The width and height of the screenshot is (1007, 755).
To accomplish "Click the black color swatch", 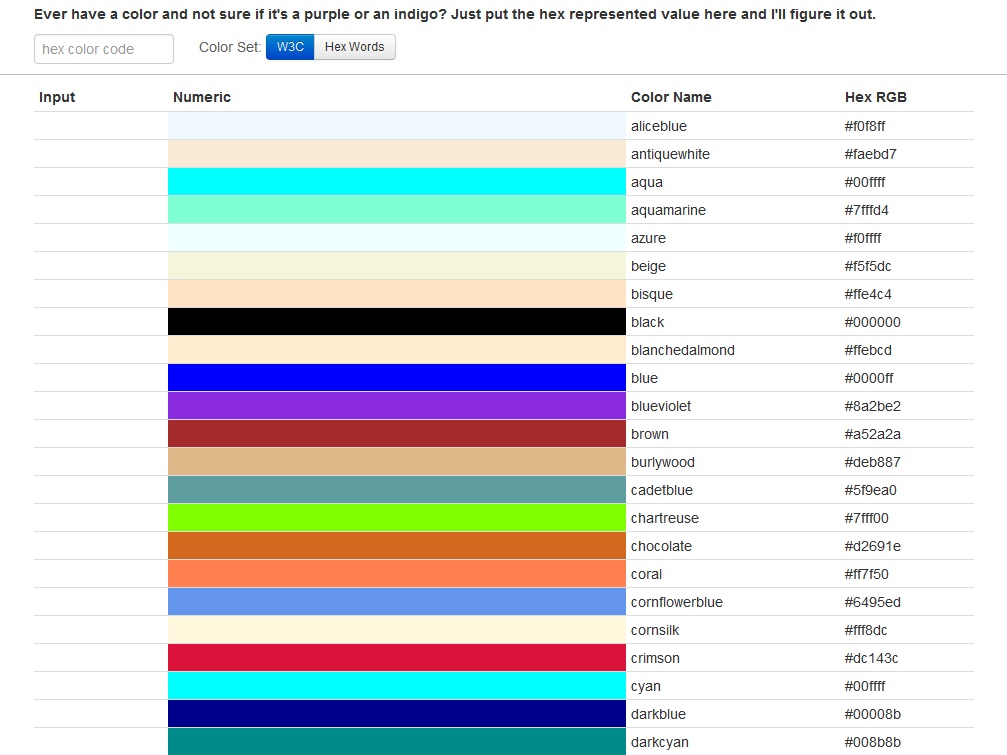I will pyautogui.click(x=396, y=321).
